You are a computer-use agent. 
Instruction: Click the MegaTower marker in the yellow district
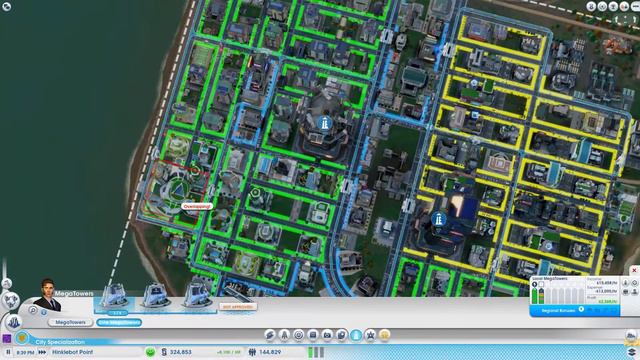click(x=439, y=219)
